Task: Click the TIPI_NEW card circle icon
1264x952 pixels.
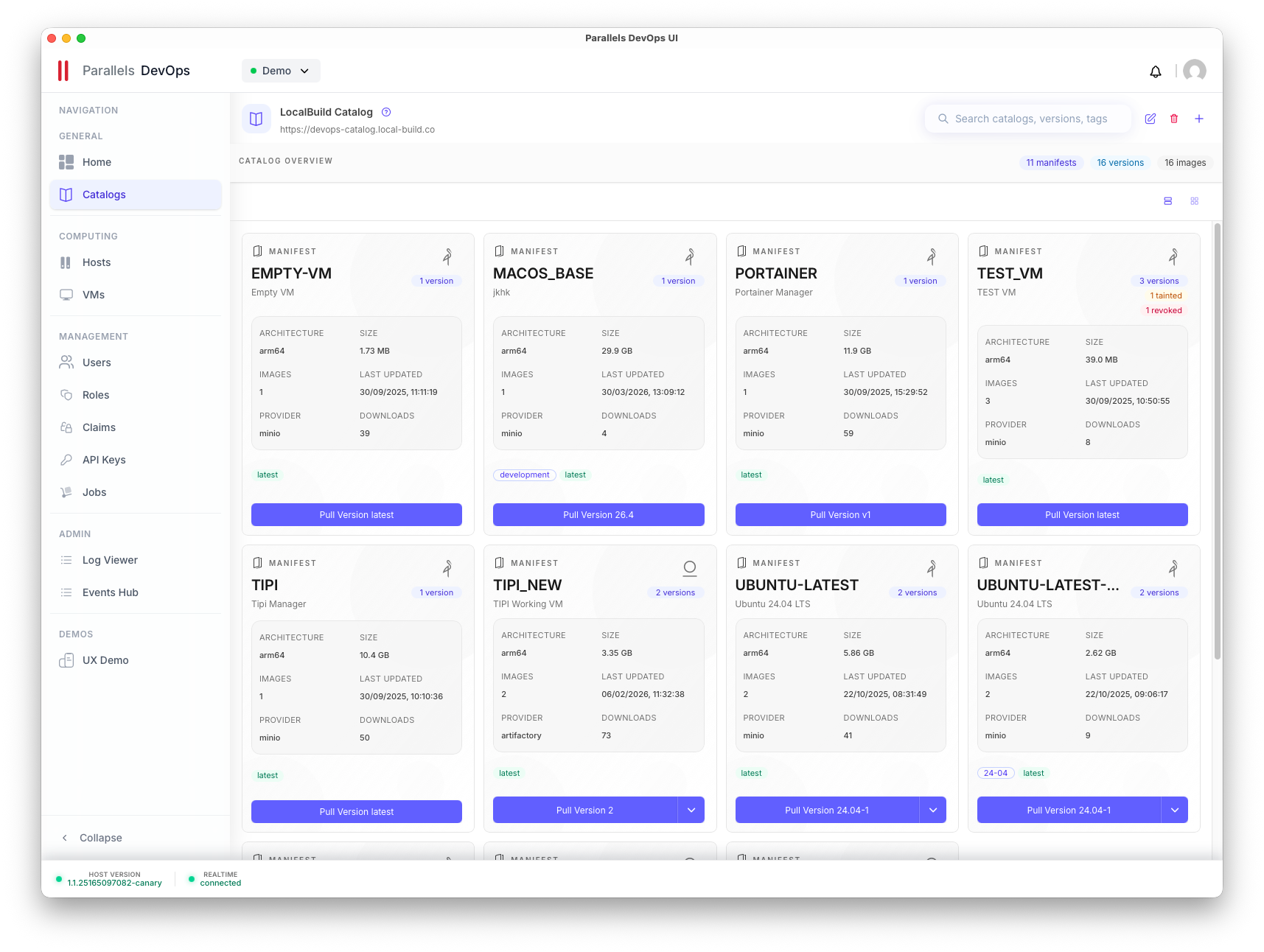Action: tap(690, 568)
